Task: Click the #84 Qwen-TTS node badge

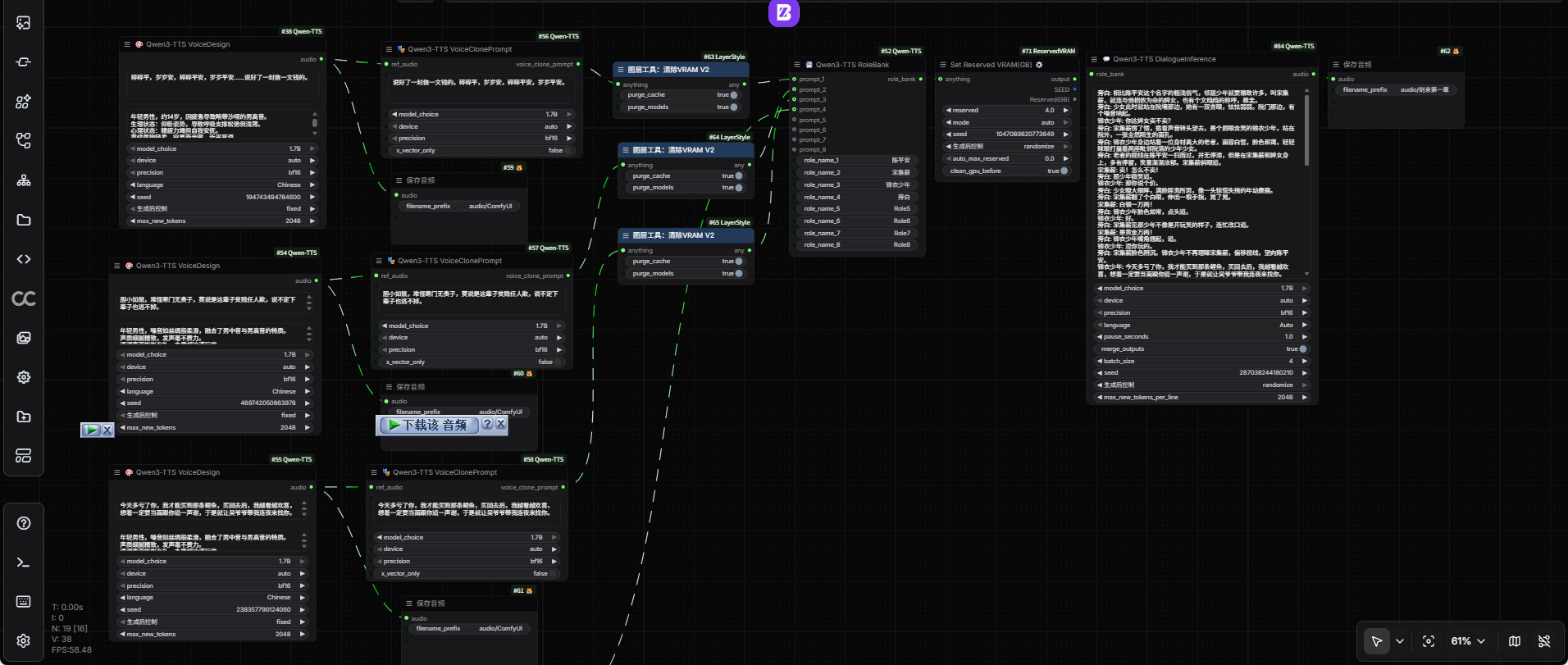Action: pyautogui.click(x=1293, y=46)
